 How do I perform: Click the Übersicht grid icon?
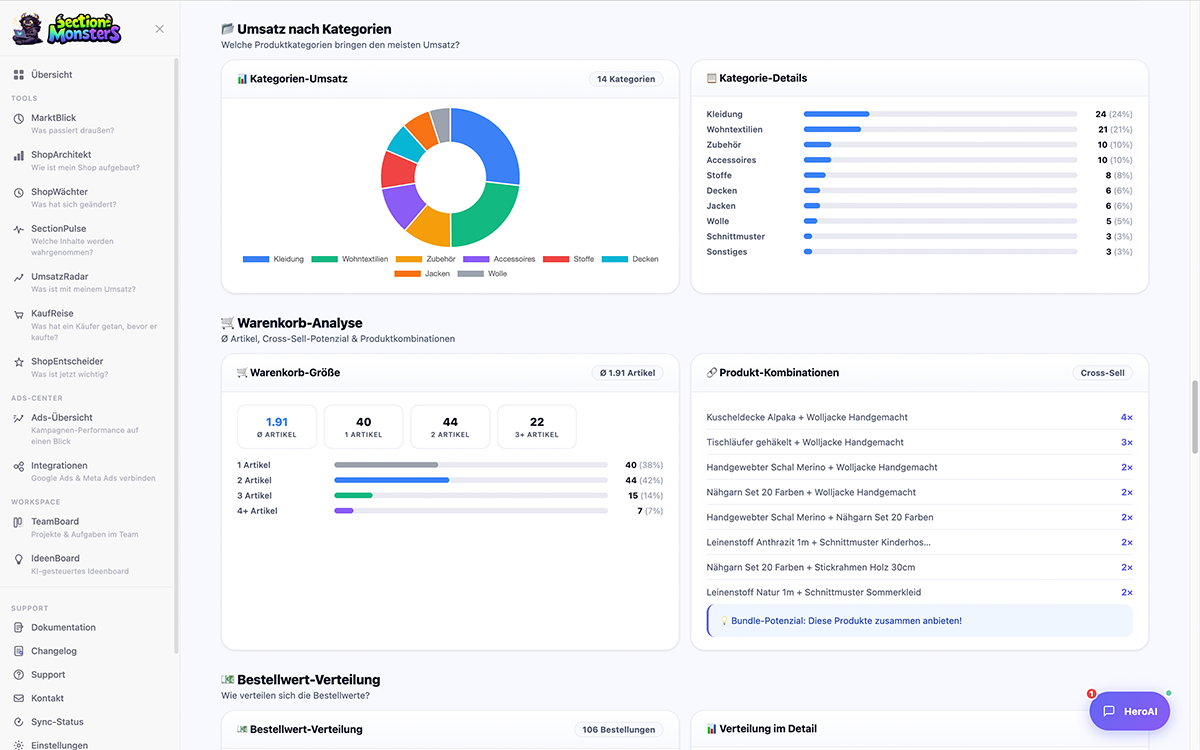point(19,75)
